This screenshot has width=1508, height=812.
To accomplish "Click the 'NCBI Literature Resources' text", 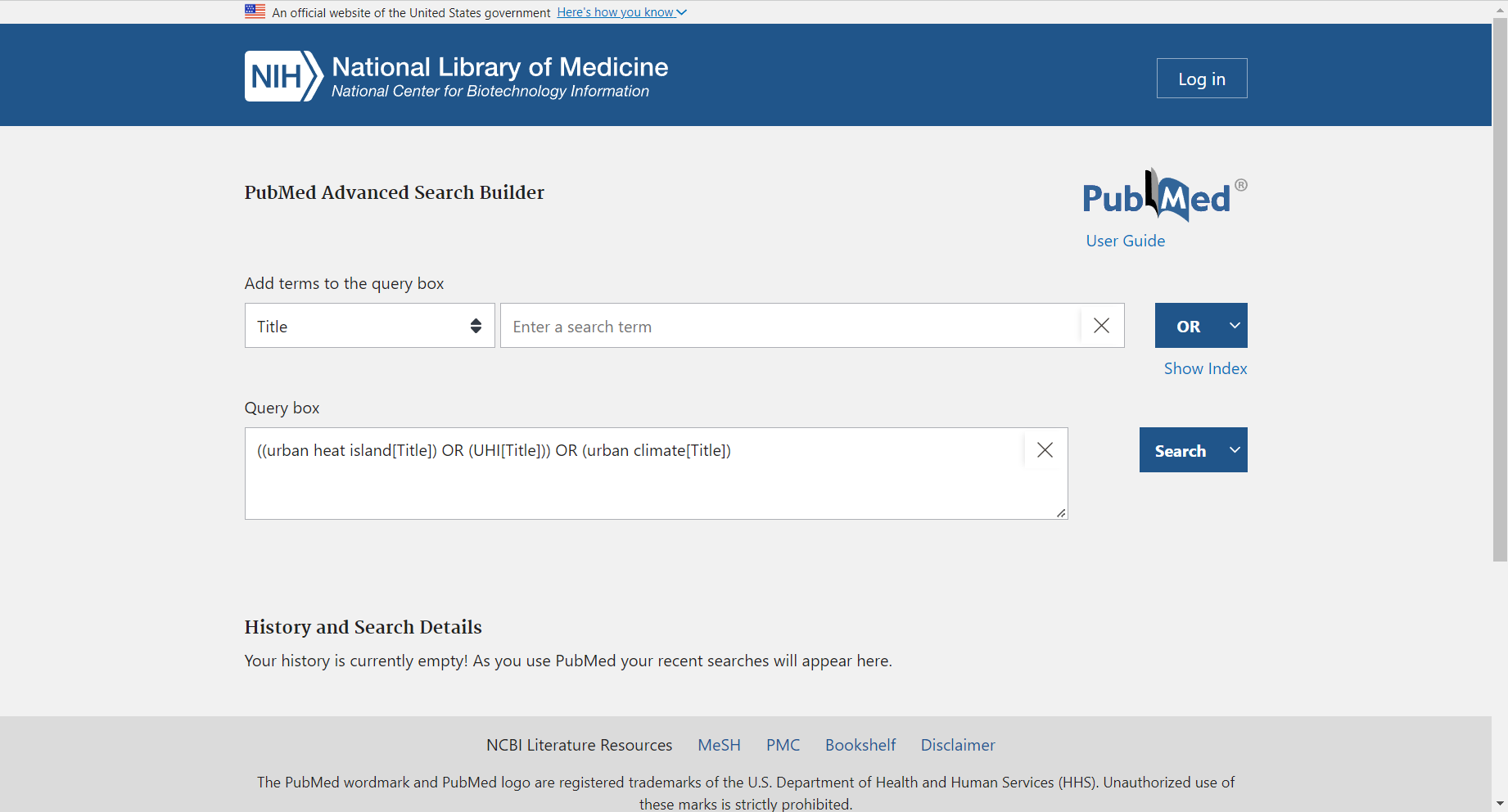I will click(580, 745).
